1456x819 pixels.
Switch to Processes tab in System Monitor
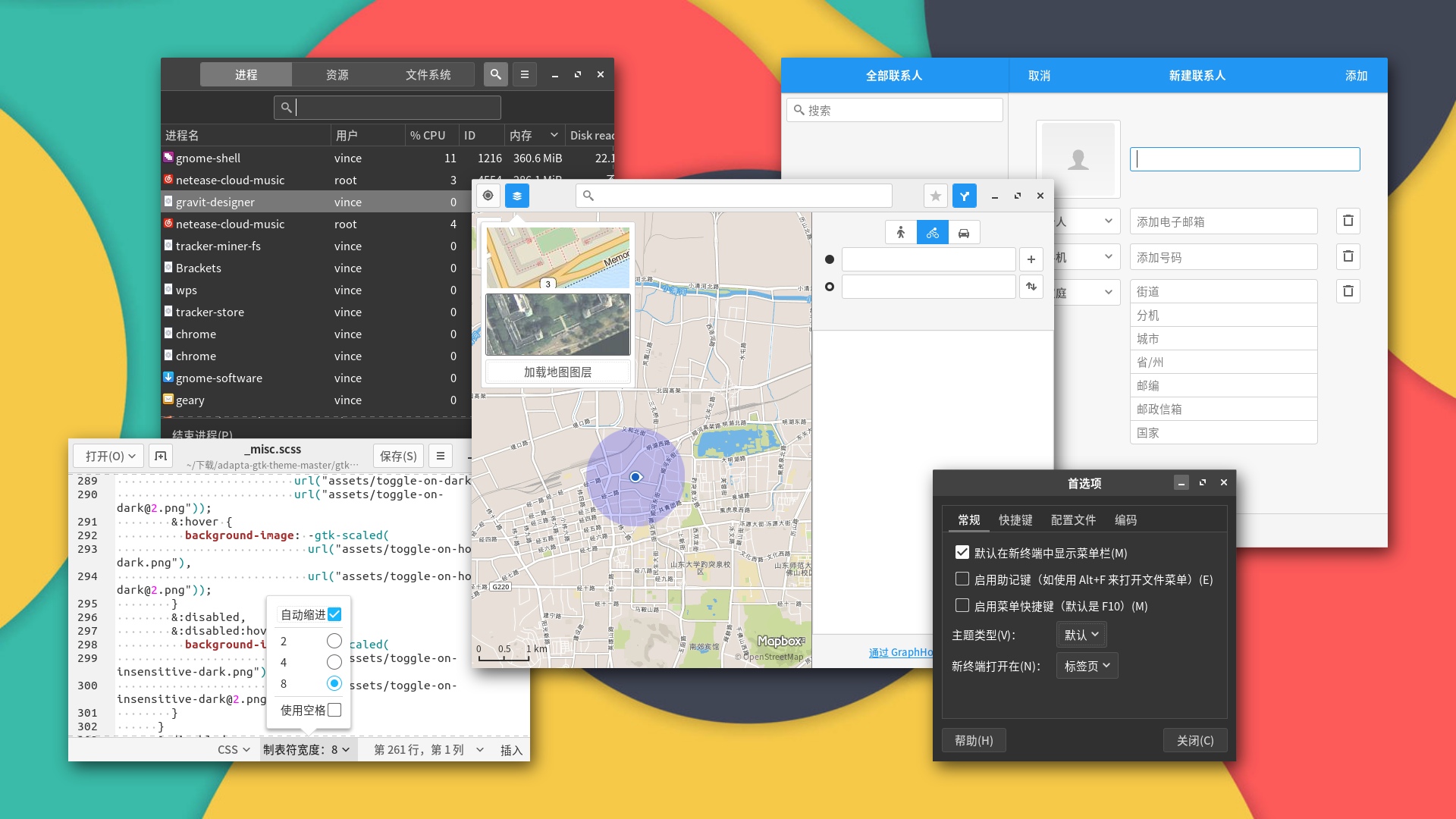point(246,74)
